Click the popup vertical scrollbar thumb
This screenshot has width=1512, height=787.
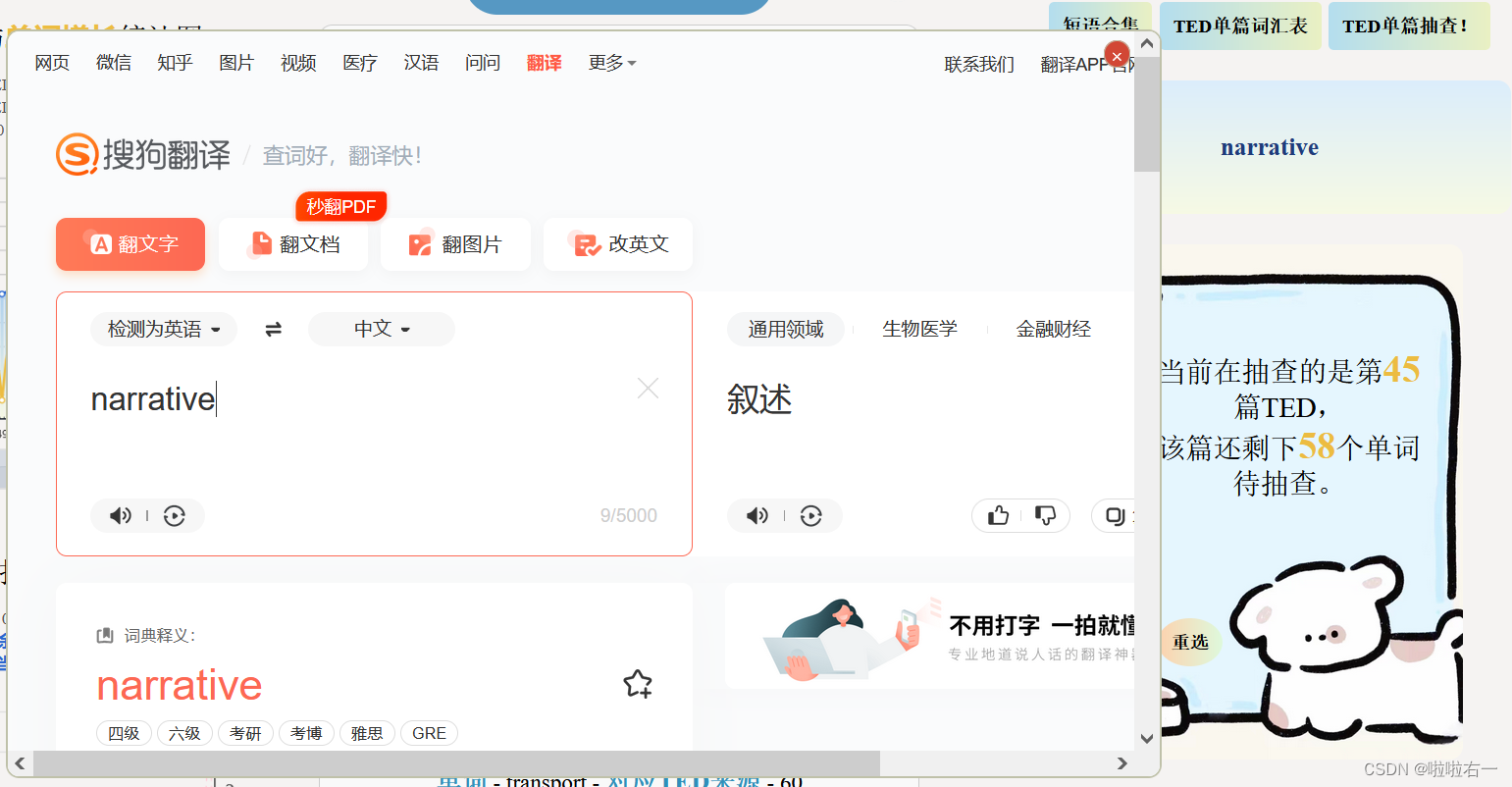[x=1147, y=114]
